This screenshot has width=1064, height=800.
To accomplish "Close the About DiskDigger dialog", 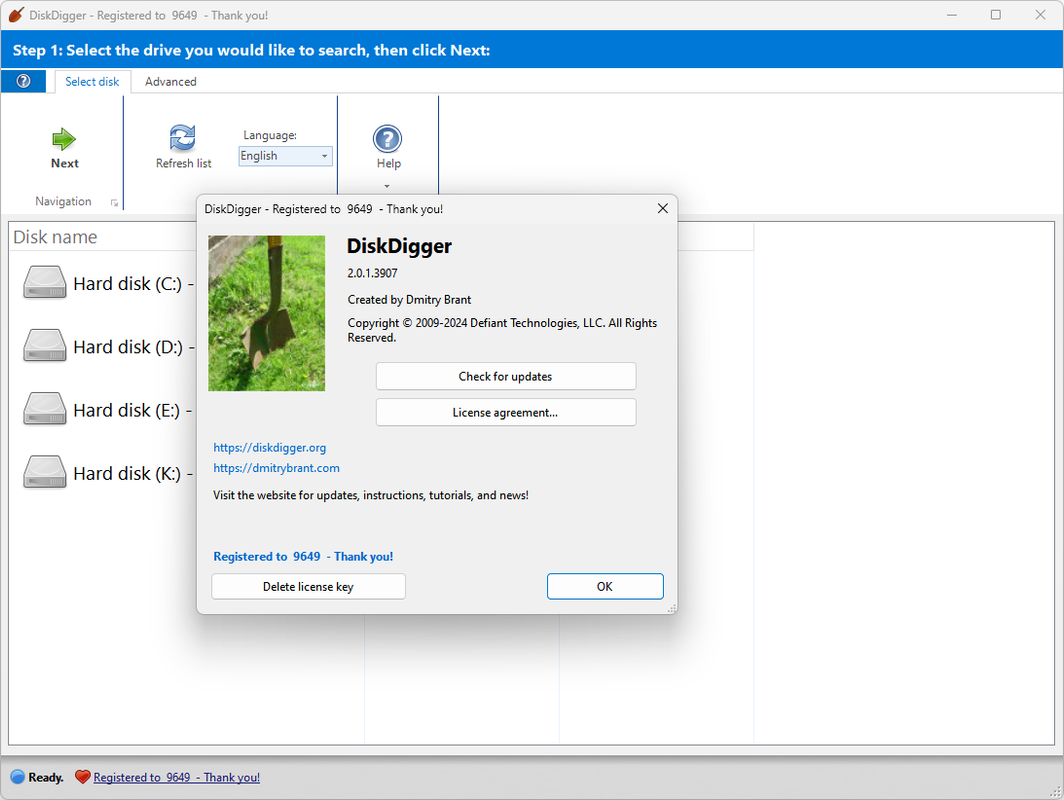I will (662, 208).
